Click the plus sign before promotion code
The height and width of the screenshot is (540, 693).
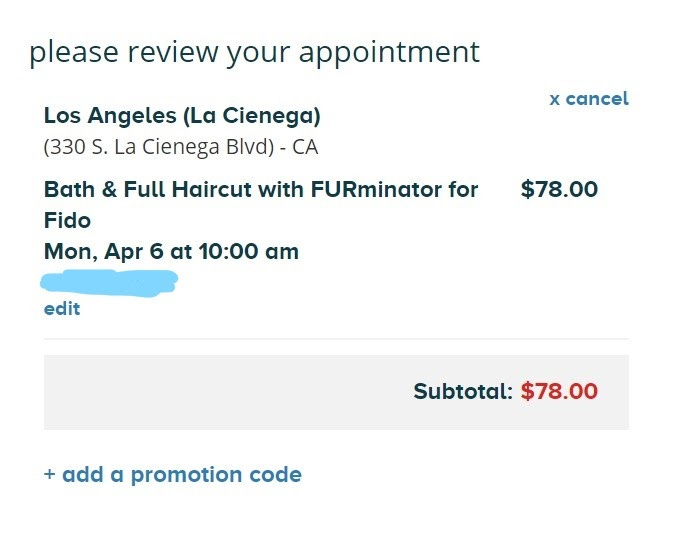[x=50, y=475]
